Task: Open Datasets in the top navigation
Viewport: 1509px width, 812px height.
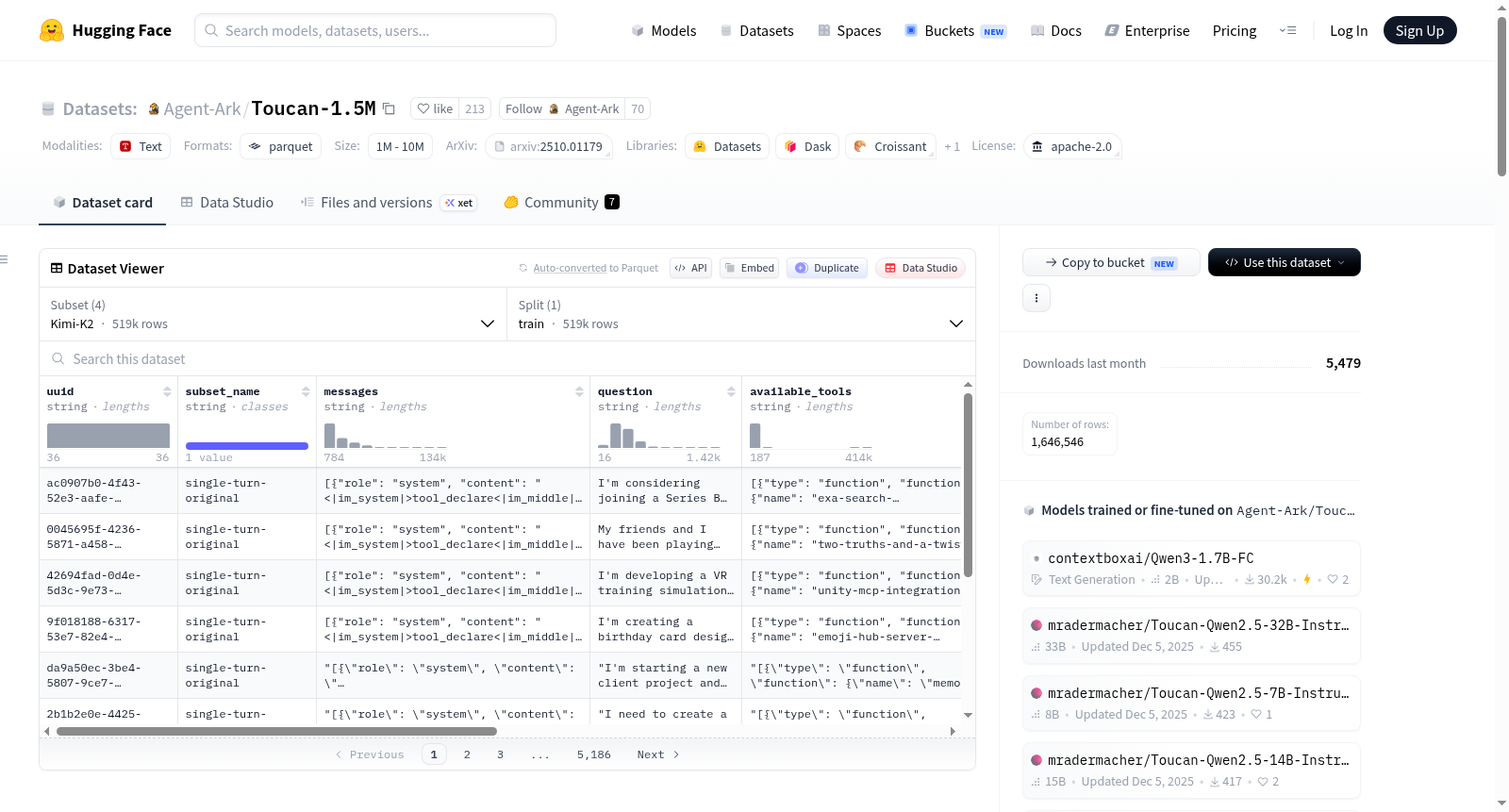Action: coord(756,30)
